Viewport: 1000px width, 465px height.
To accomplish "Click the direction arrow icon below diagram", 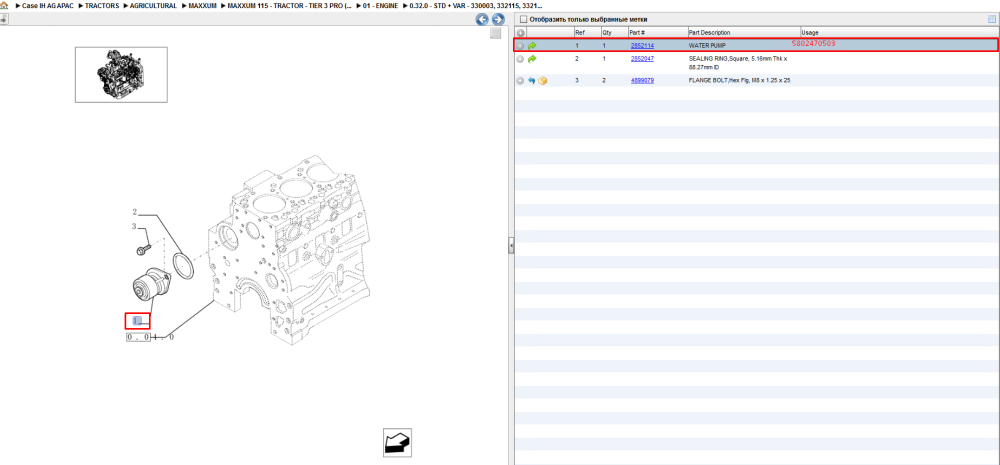I will (397, 442).
